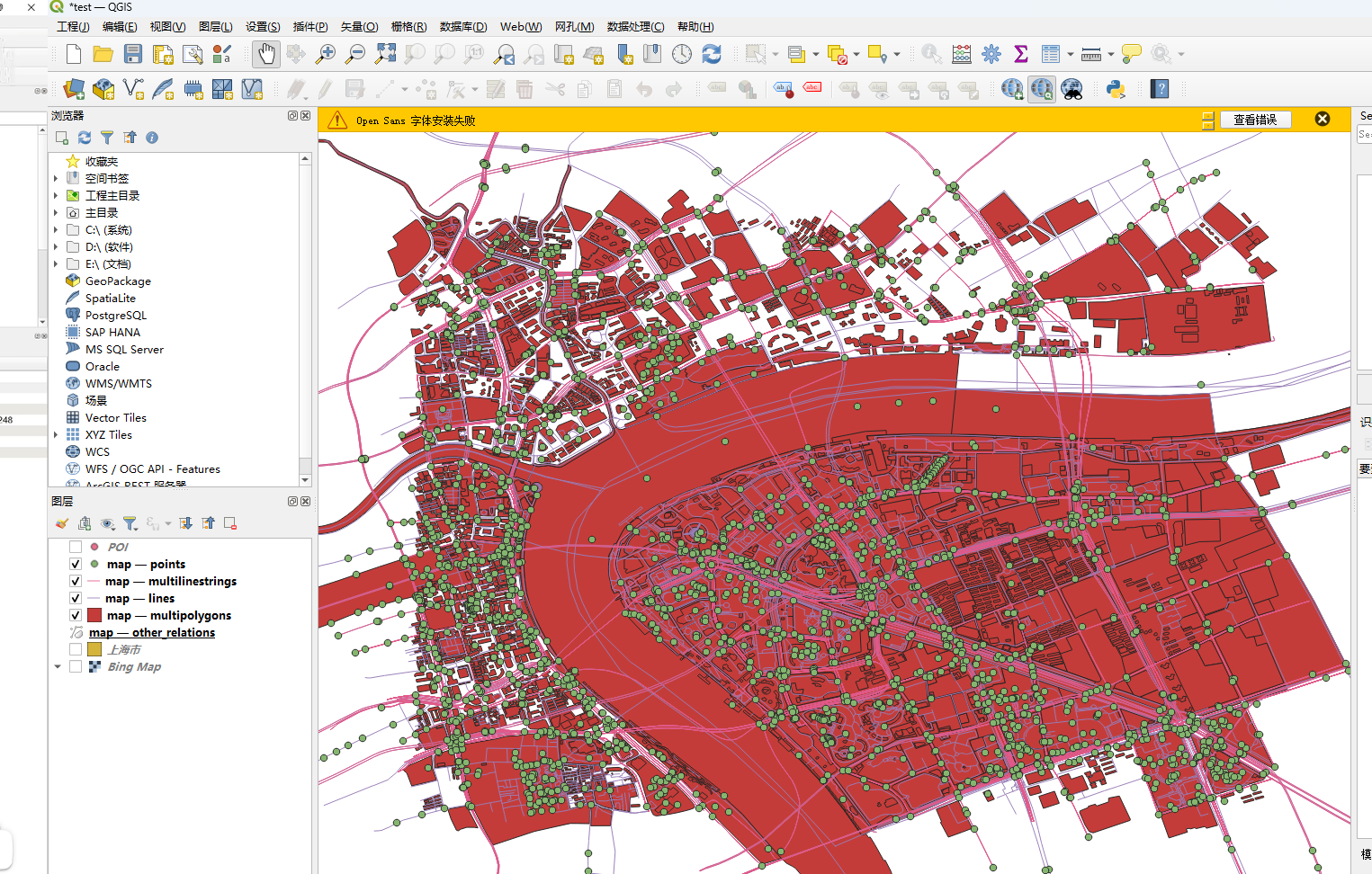Open the 插件(P) menu
The width and height of the screenshot is (1372, 874).
coord(310,27)
